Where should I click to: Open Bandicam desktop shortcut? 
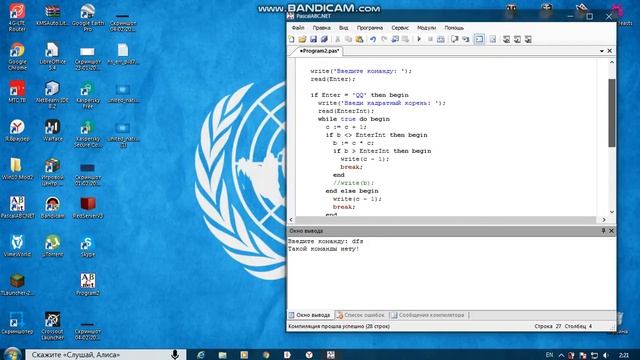(x=52, y=207)
